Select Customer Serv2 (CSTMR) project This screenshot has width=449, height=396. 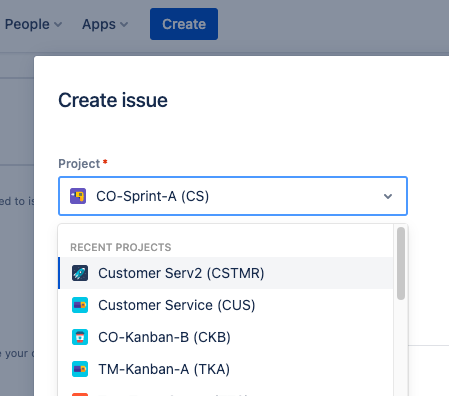pos(226,273)
